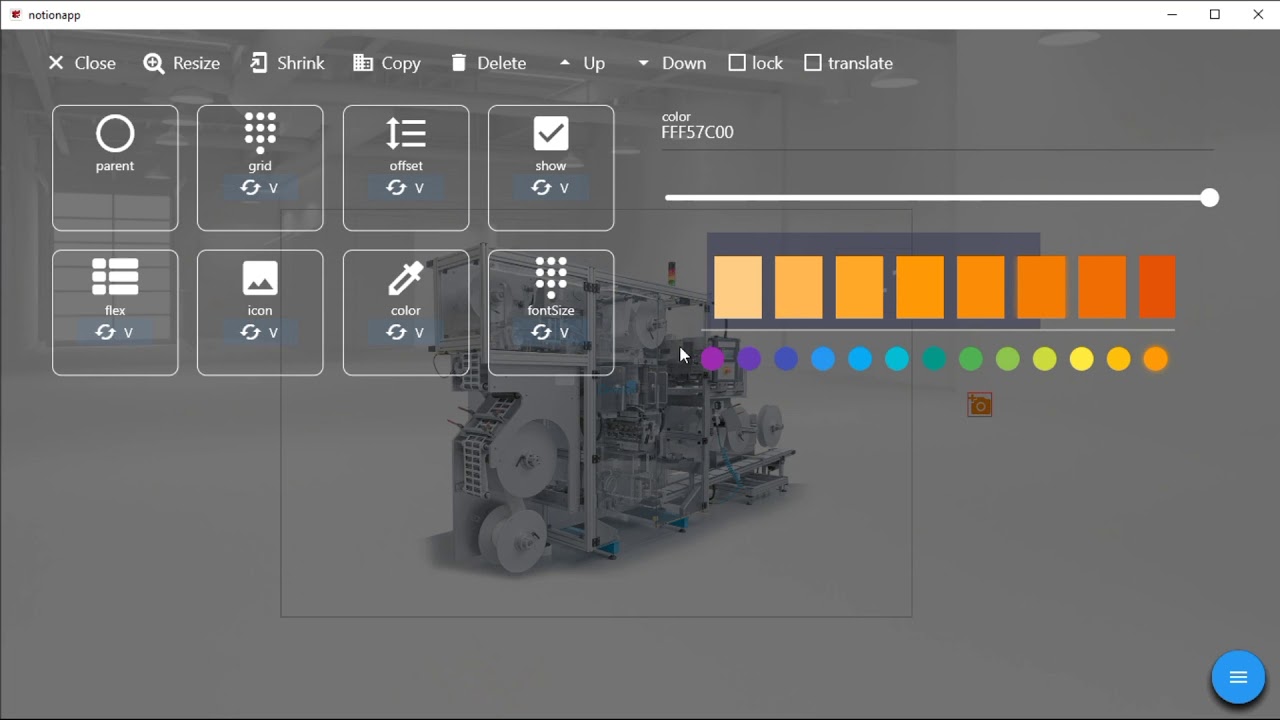Screen dimensions: 1280x720
Task: Click the sync V button under show
Action: click(x=551, y=188)
